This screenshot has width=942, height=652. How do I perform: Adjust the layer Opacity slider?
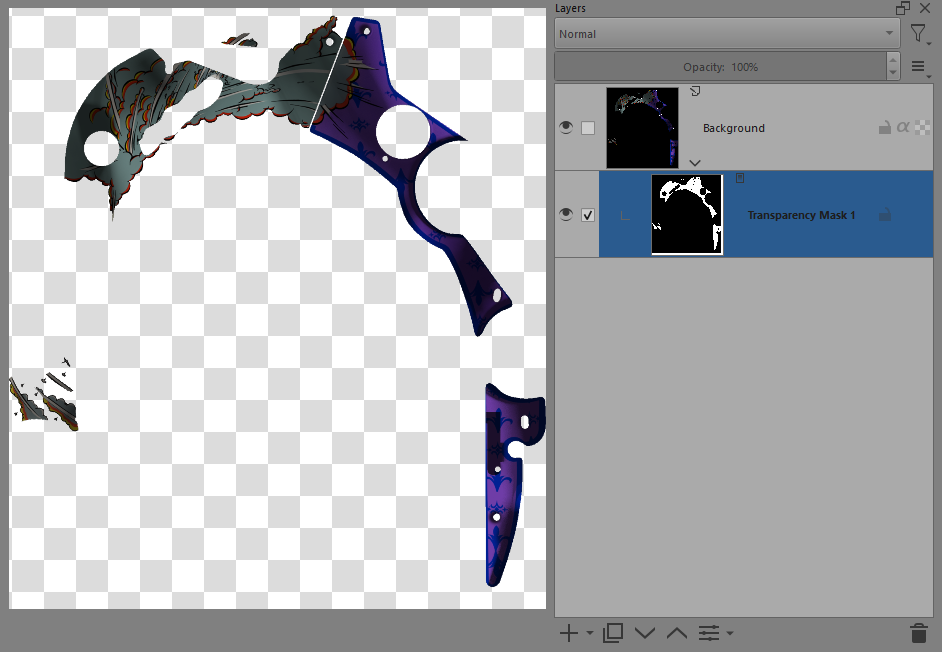pos(720,67)
